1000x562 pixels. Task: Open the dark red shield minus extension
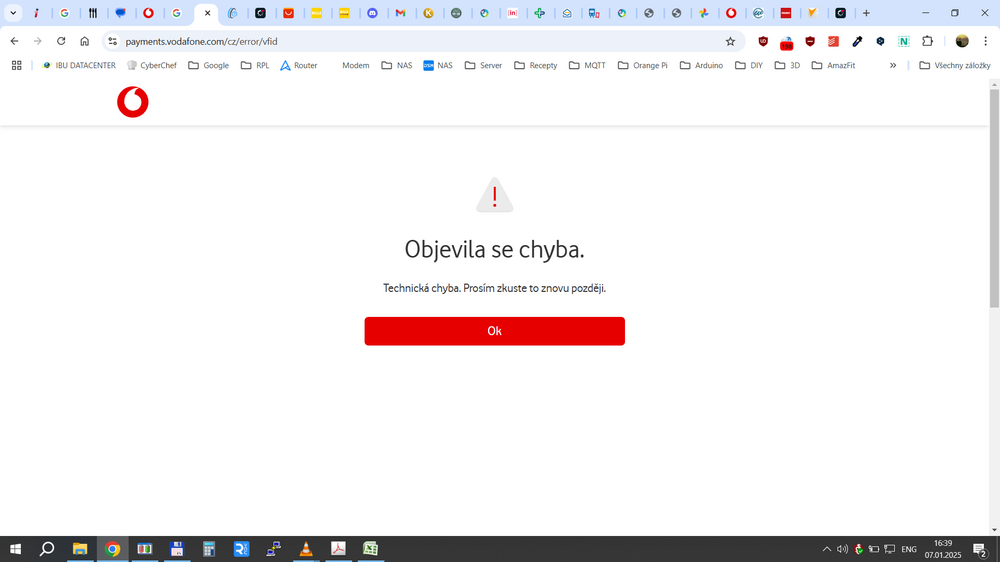point(810,41)
